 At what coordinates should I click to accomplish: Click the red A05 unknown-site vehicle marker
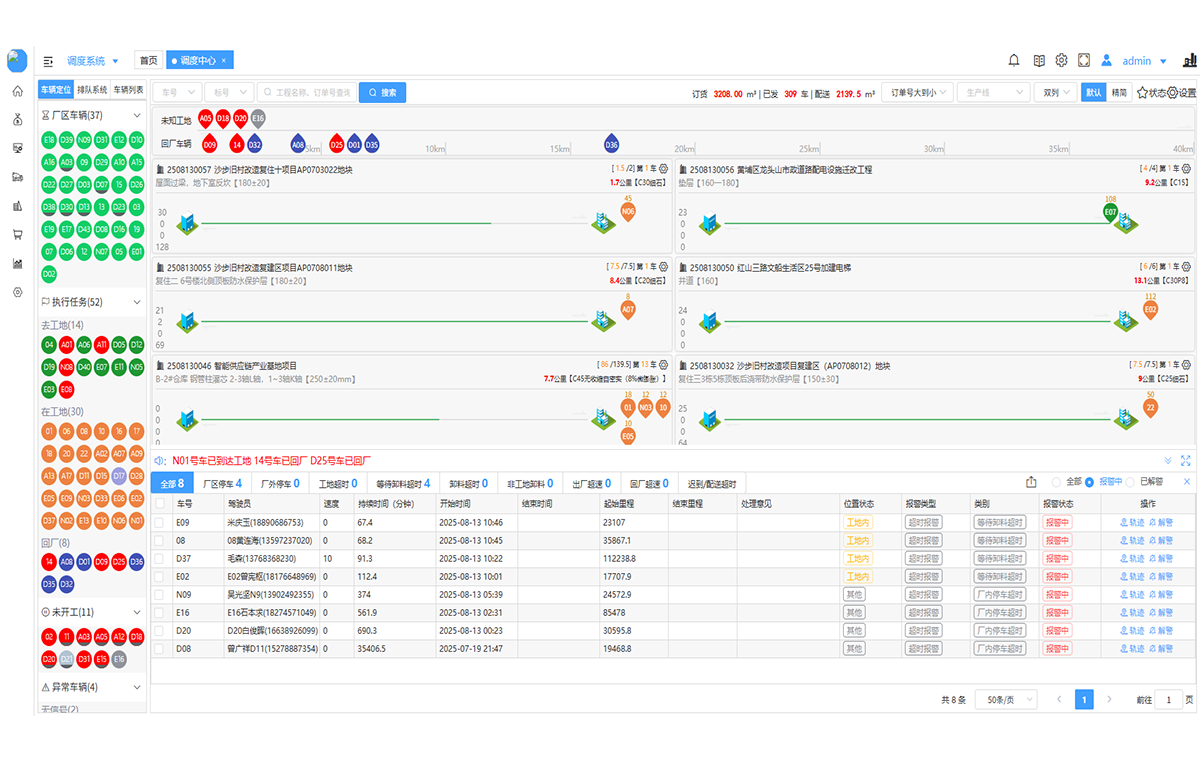[205, 118]
